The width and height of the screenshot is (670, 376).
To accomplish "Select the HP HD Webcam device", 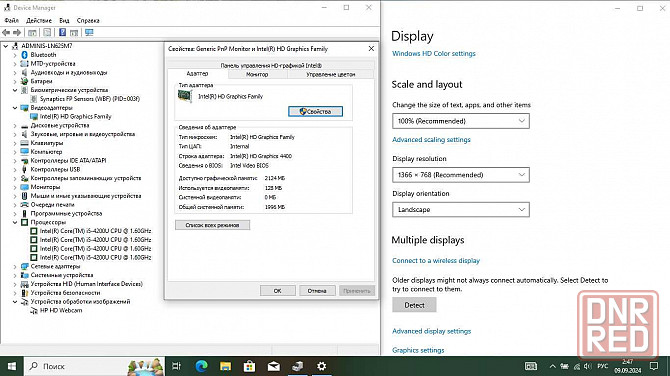I will point(61,311).
